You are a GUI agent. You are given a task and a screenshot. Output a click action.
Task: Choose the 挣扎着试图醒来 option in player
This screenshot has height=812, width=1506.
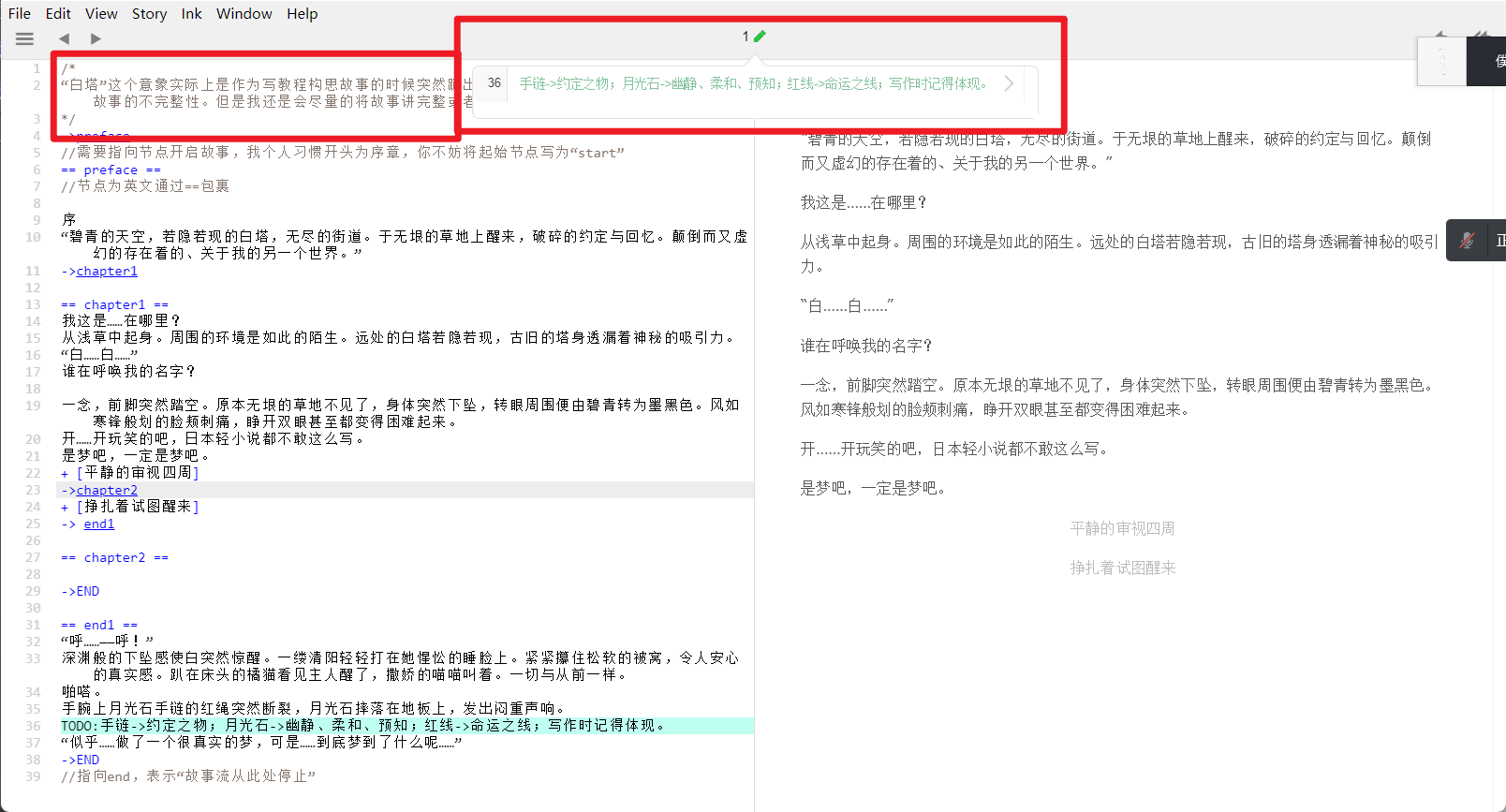tap(1122, 568)
